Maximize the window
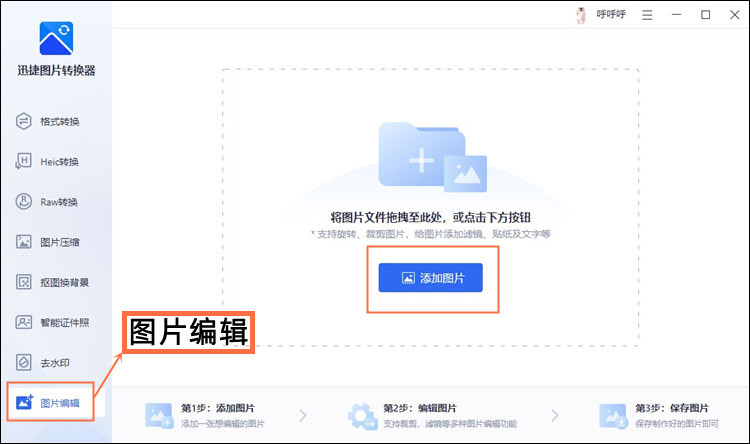The height and width of the screenshot is (444, 750). 706,15
